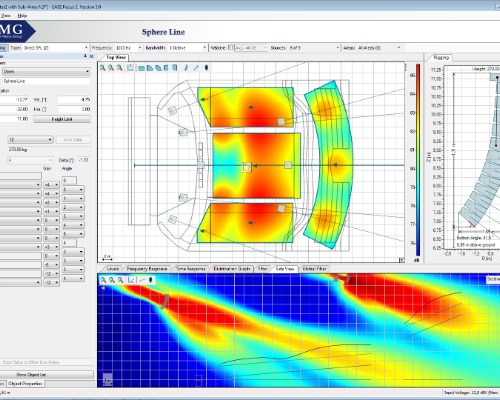Switch to the Filter tab
This screenshot has height=400, width=500.
pos(263,269)
